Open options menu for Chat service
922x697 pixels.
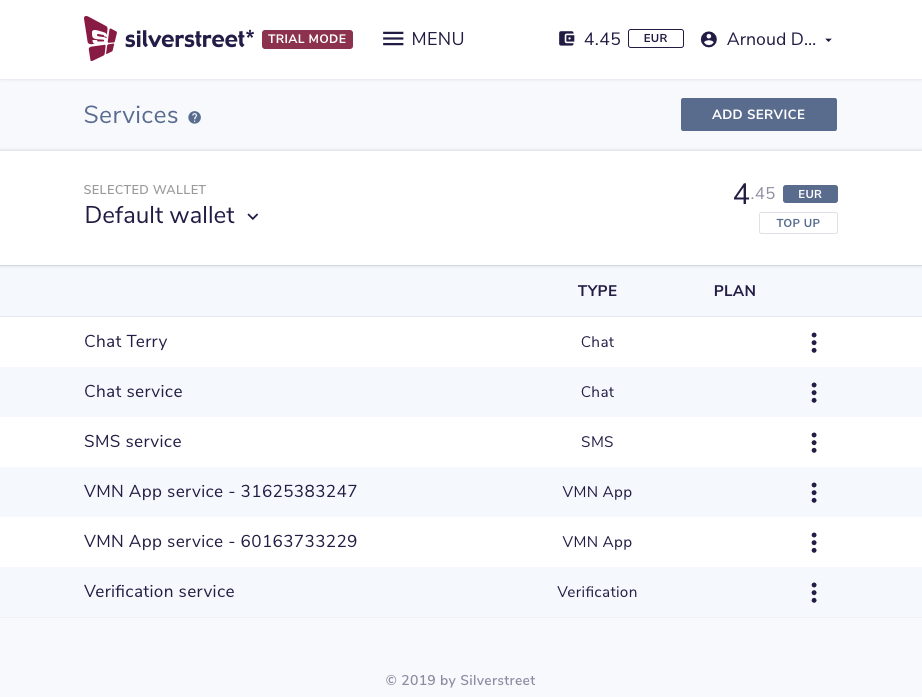click(x=814, y=392)
